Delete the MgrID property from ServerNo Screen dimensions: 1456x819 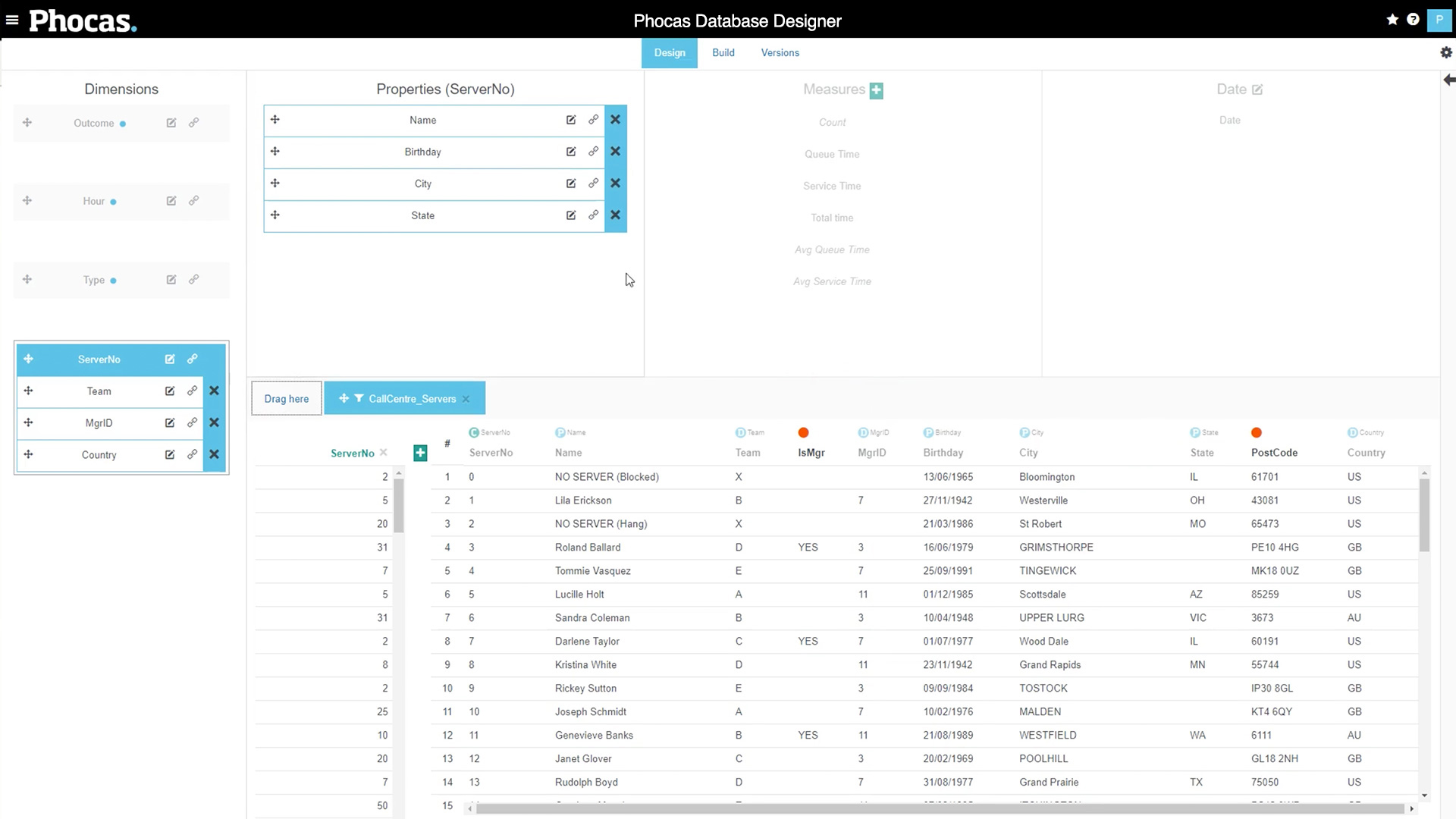coord(214,423)
